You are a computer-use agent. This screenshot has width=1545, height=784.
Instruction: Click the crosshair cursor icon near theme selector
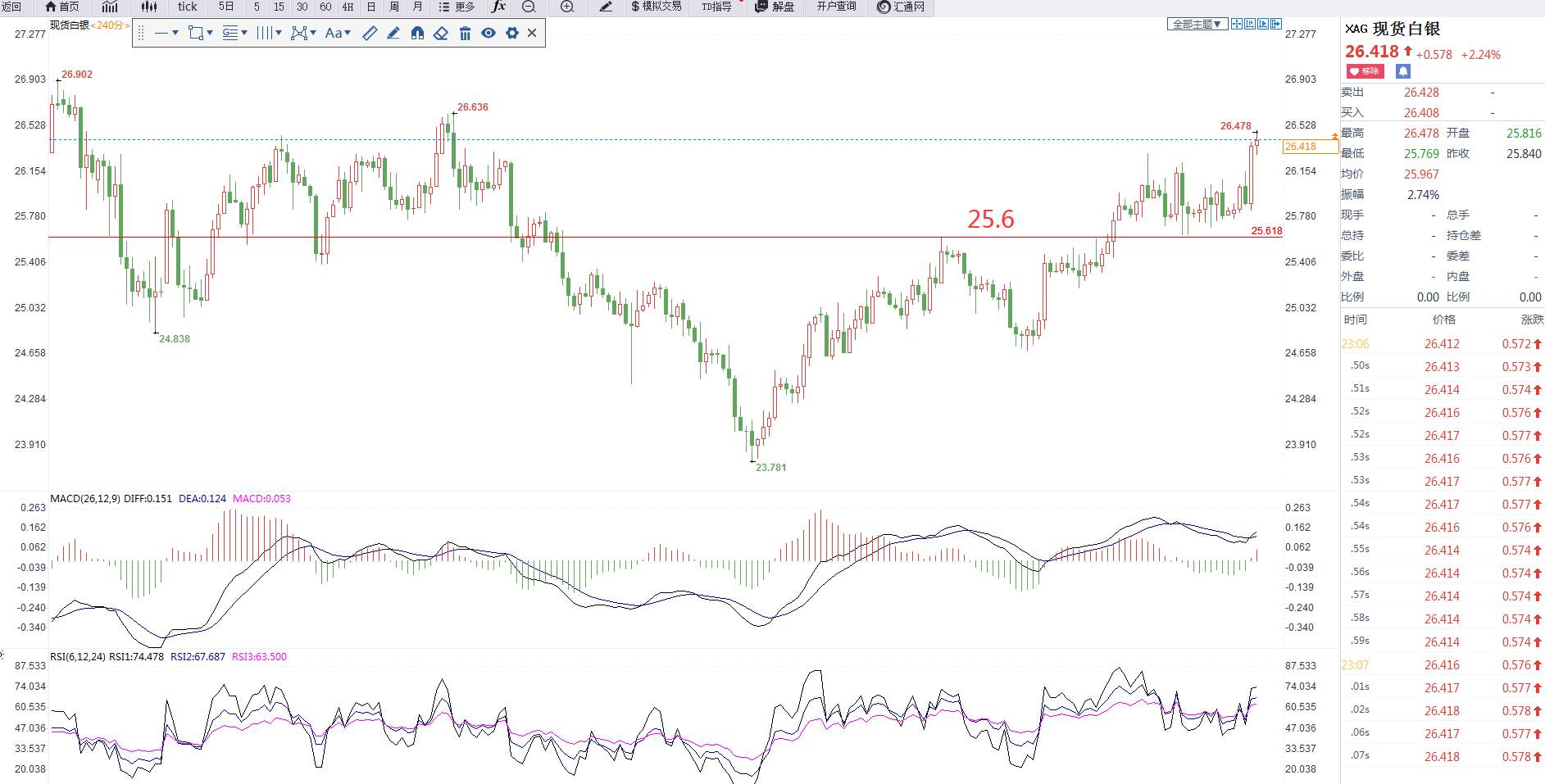click(x=1237, y=24)
